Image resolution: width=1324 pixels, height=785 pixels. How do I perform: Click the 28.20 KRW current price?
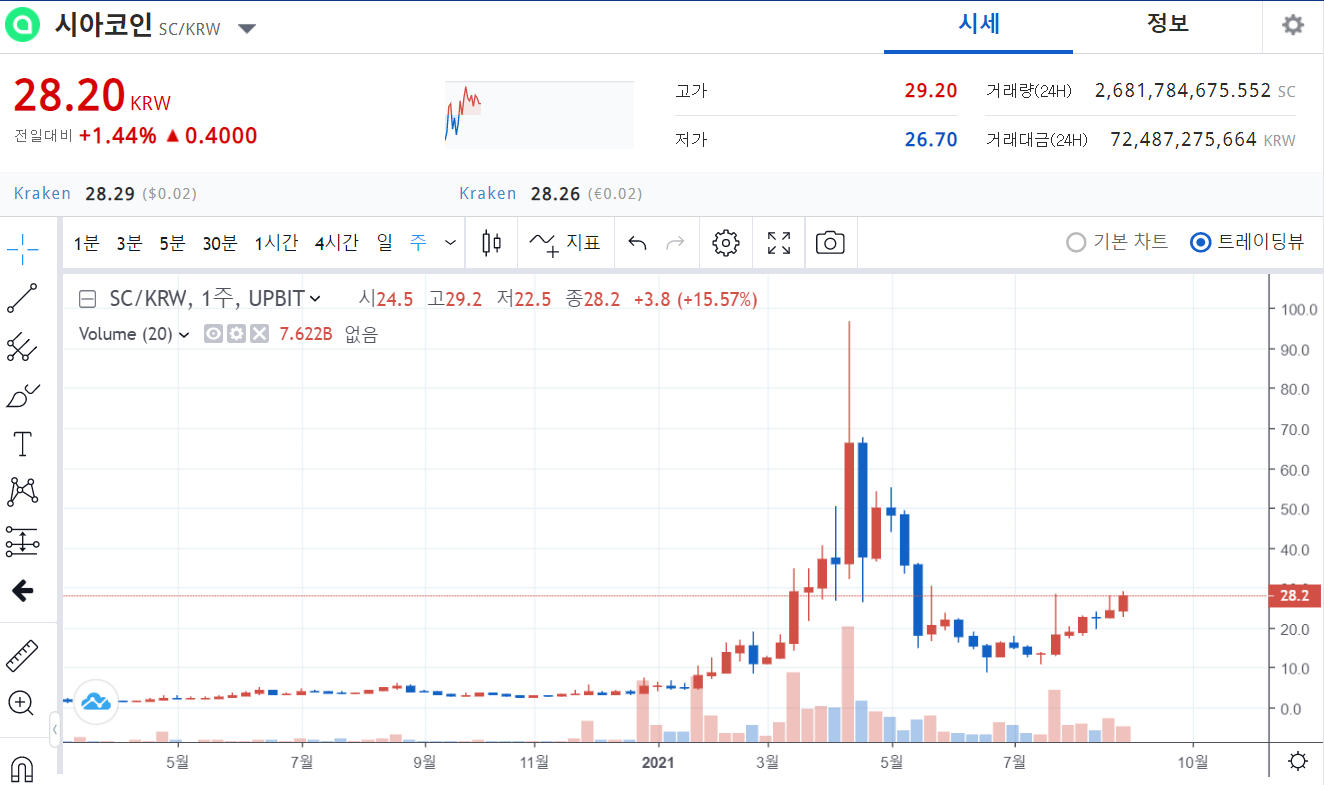pyautogui.click(x=92, y=96)
